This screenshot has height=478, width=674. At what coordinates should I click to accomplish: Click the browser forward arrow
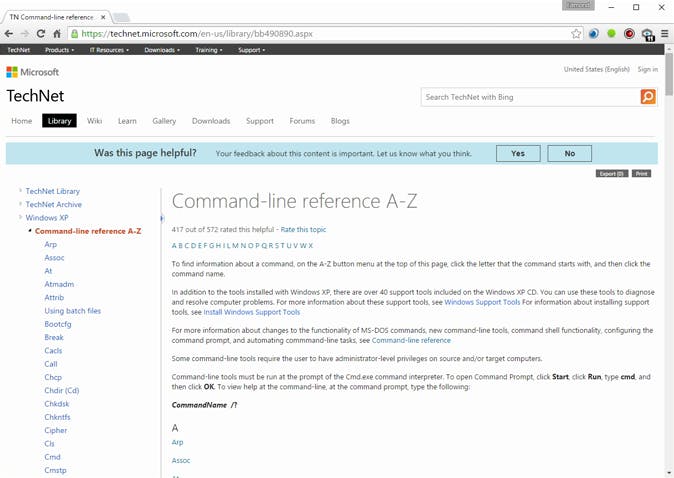pyautogui.click(x=25, y=34)
